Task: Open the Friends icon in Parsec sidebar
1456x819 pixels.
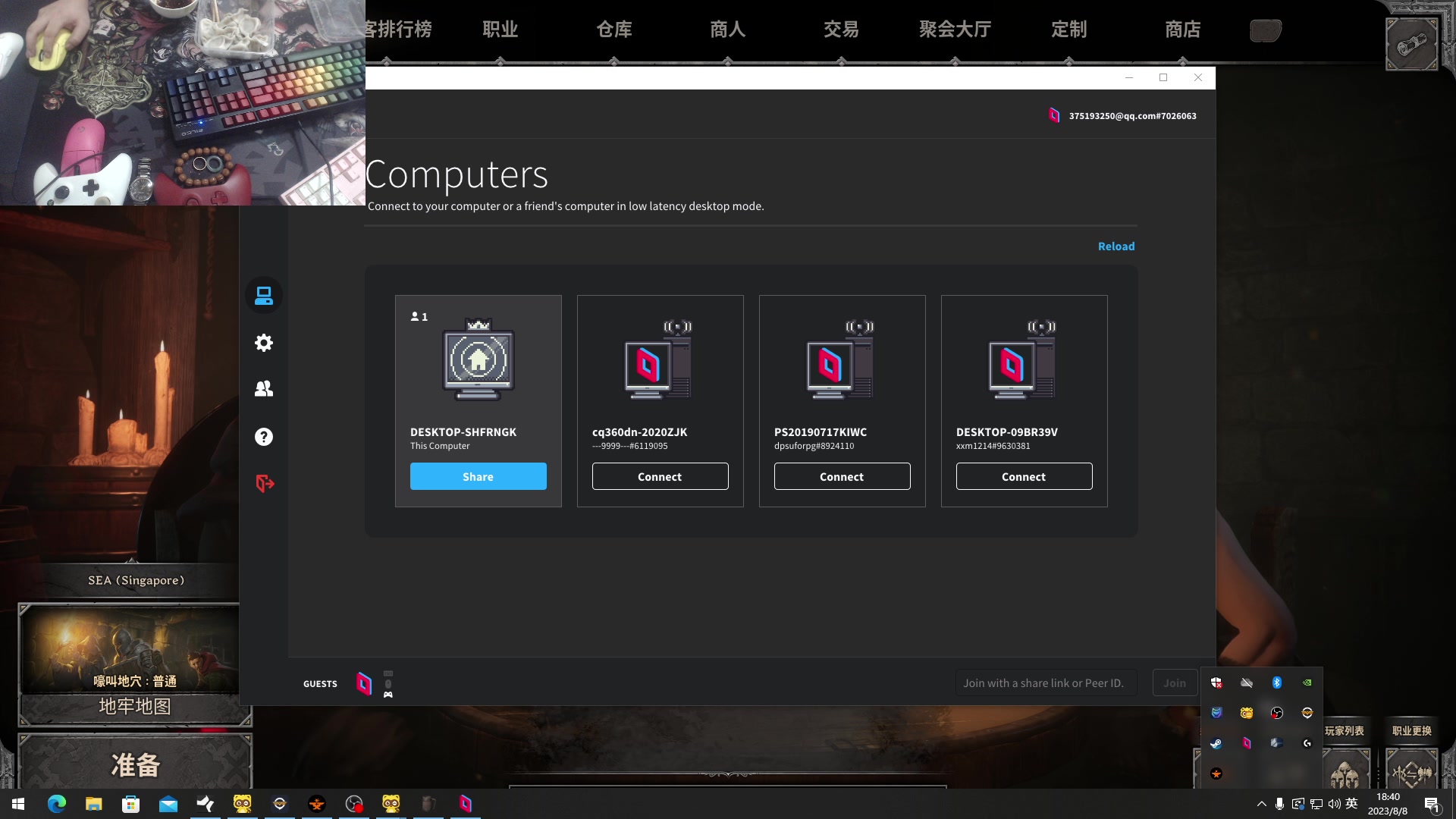Action: tap(264, 389)
